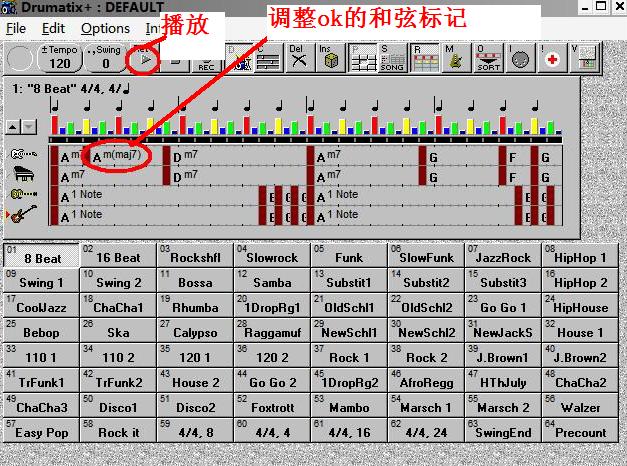Select the first guitar track icon
627x466 pixels.
click(x=23, y=154)
